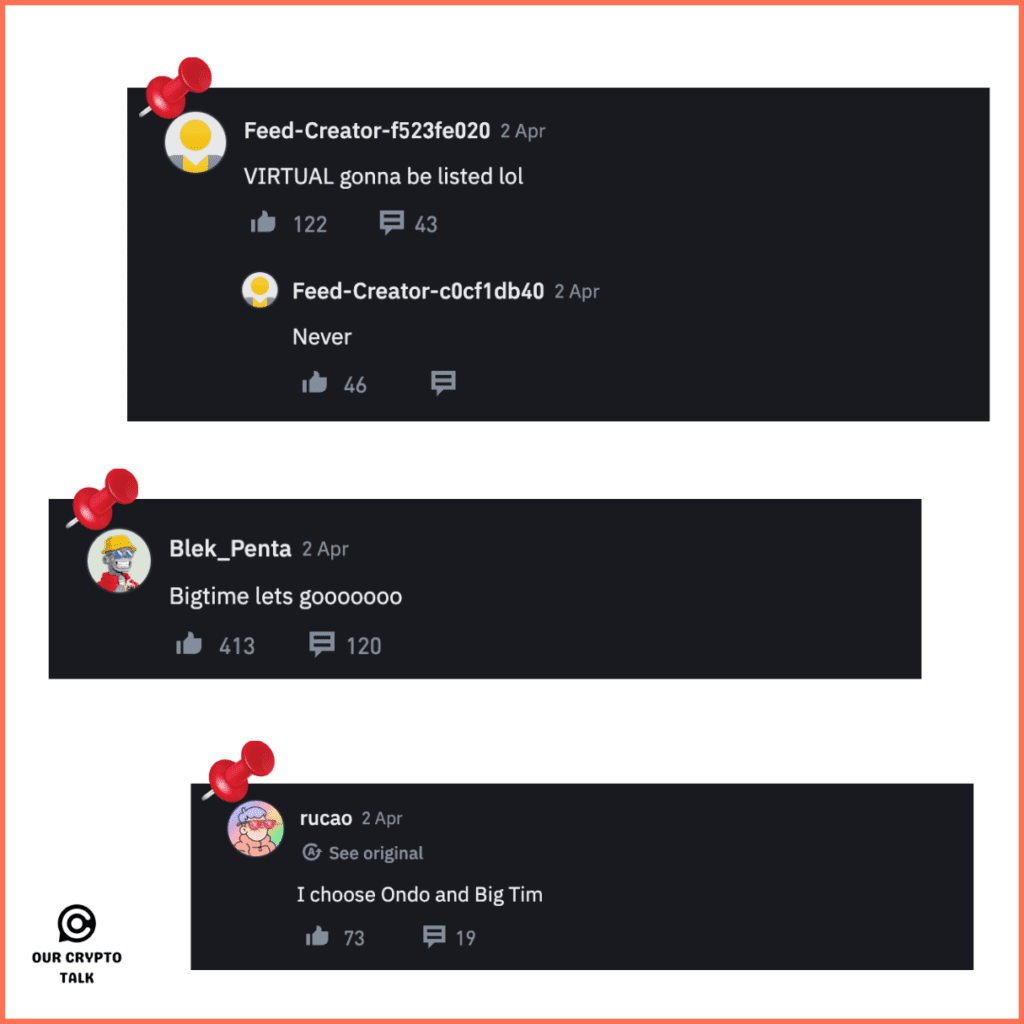The width and height of the screenshot is (1024, 1024).
Task: Like Blek_Penta's Bigtime comment
Action: pos(189,644)
